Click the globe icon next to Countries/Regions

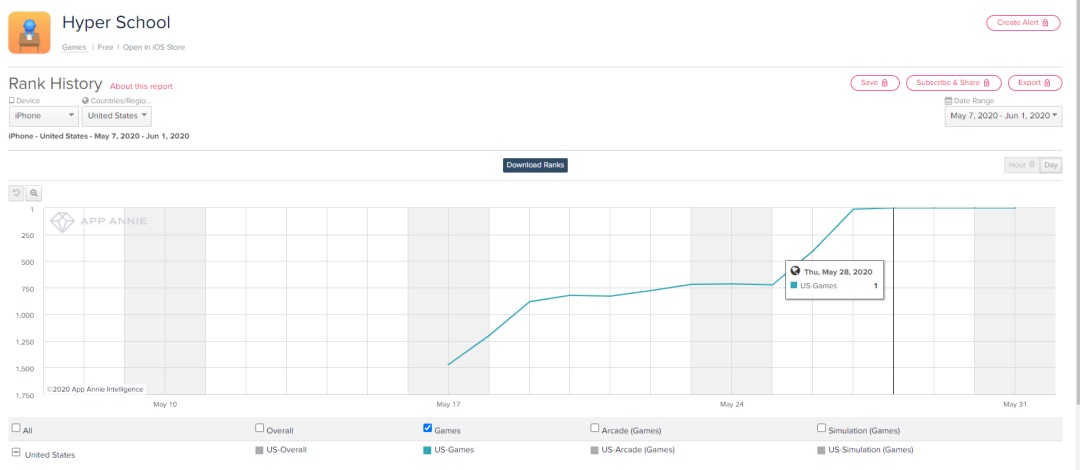pyautogui.click(x=85, y=101)
